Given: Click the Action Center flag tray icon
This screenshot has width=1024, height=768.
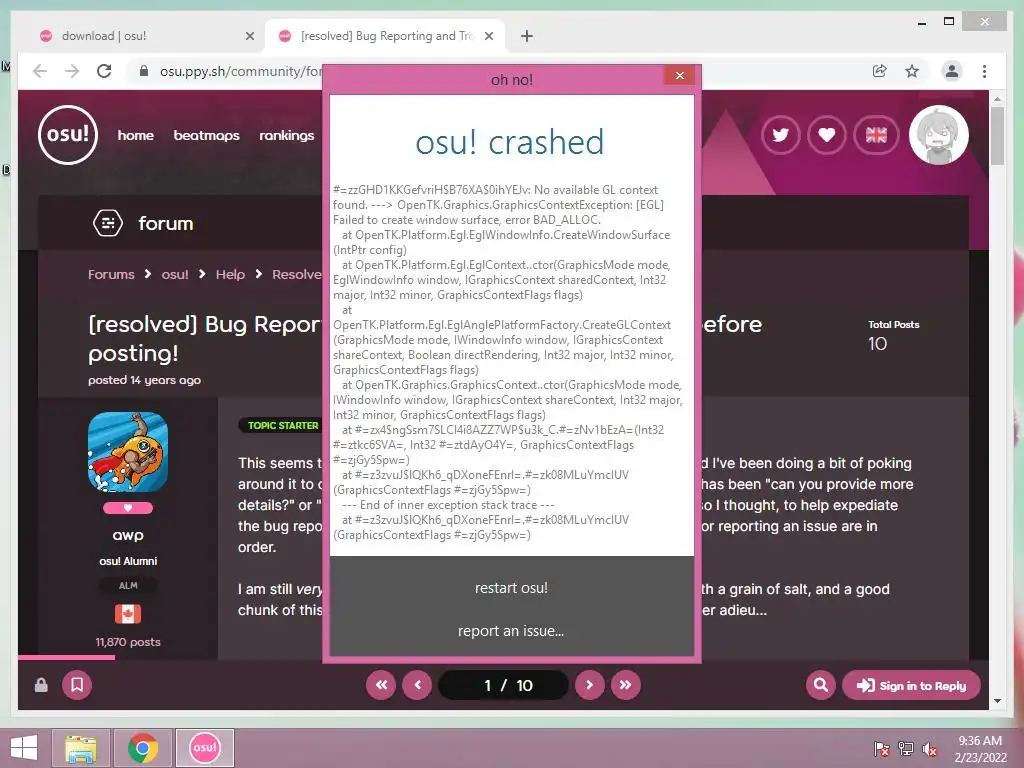Looking at the screenshot, I should pyautogui.click(x=882, y=748).
